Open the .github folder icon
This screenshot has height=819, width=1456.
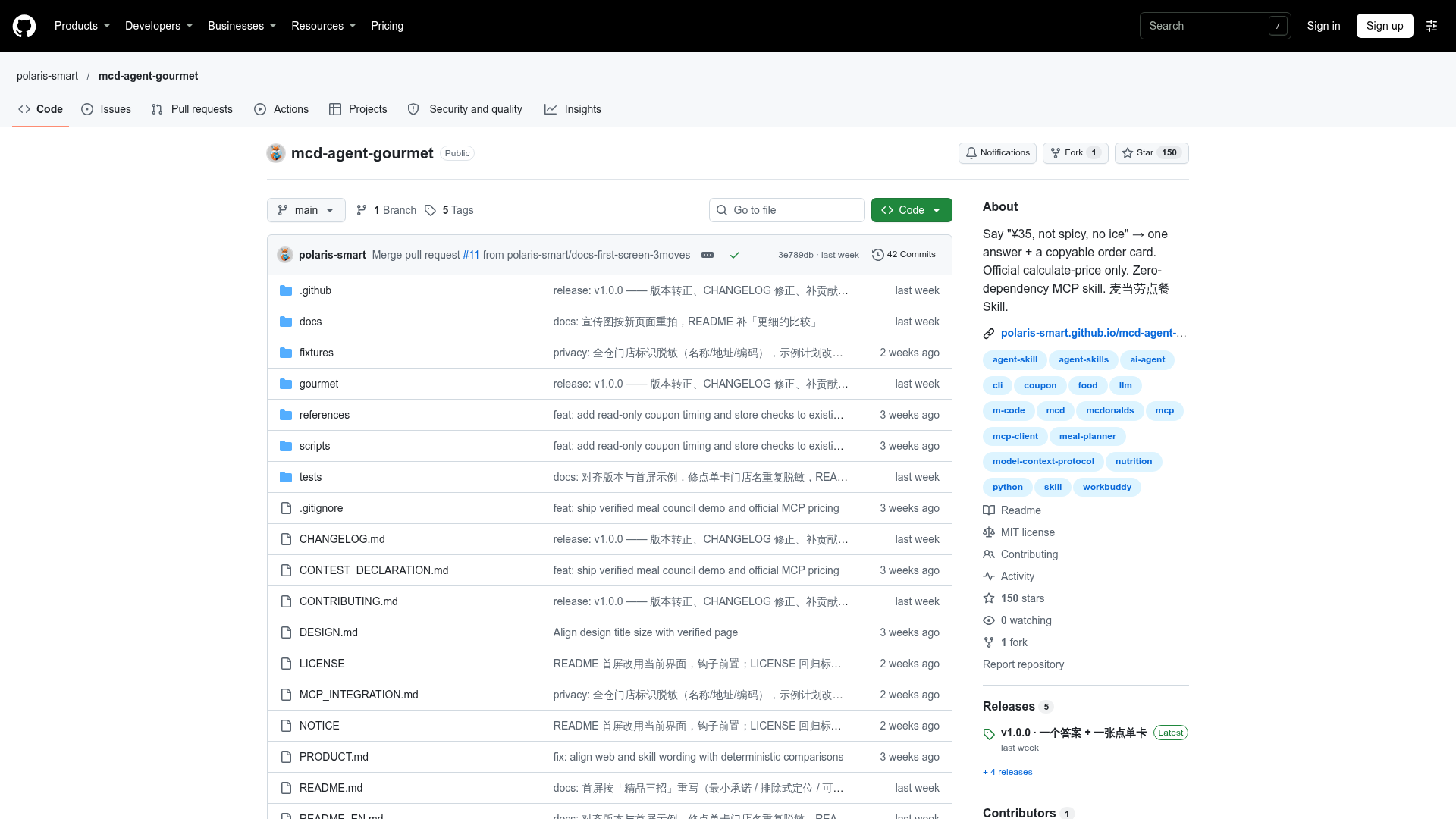pyautogui.click(x=286, y=290)
